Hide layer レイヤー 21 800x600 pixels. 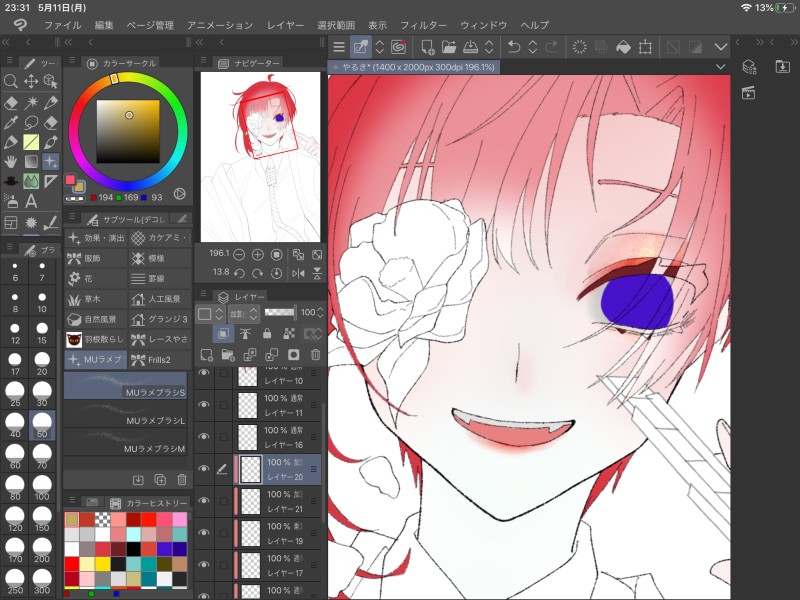(x=204, y=501)
